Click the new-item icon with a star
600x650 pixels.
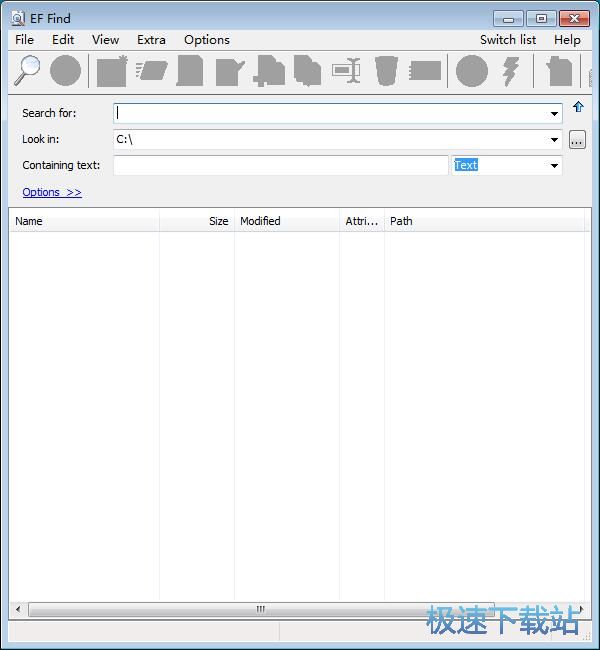click(x=112, y=71)
